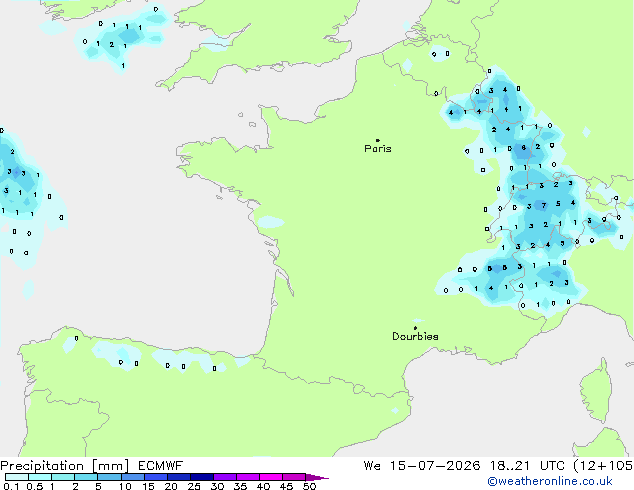Click the 7 mm precipitation value on the map
The width and height of the screenshot is (634, 490).
[544, 205]
